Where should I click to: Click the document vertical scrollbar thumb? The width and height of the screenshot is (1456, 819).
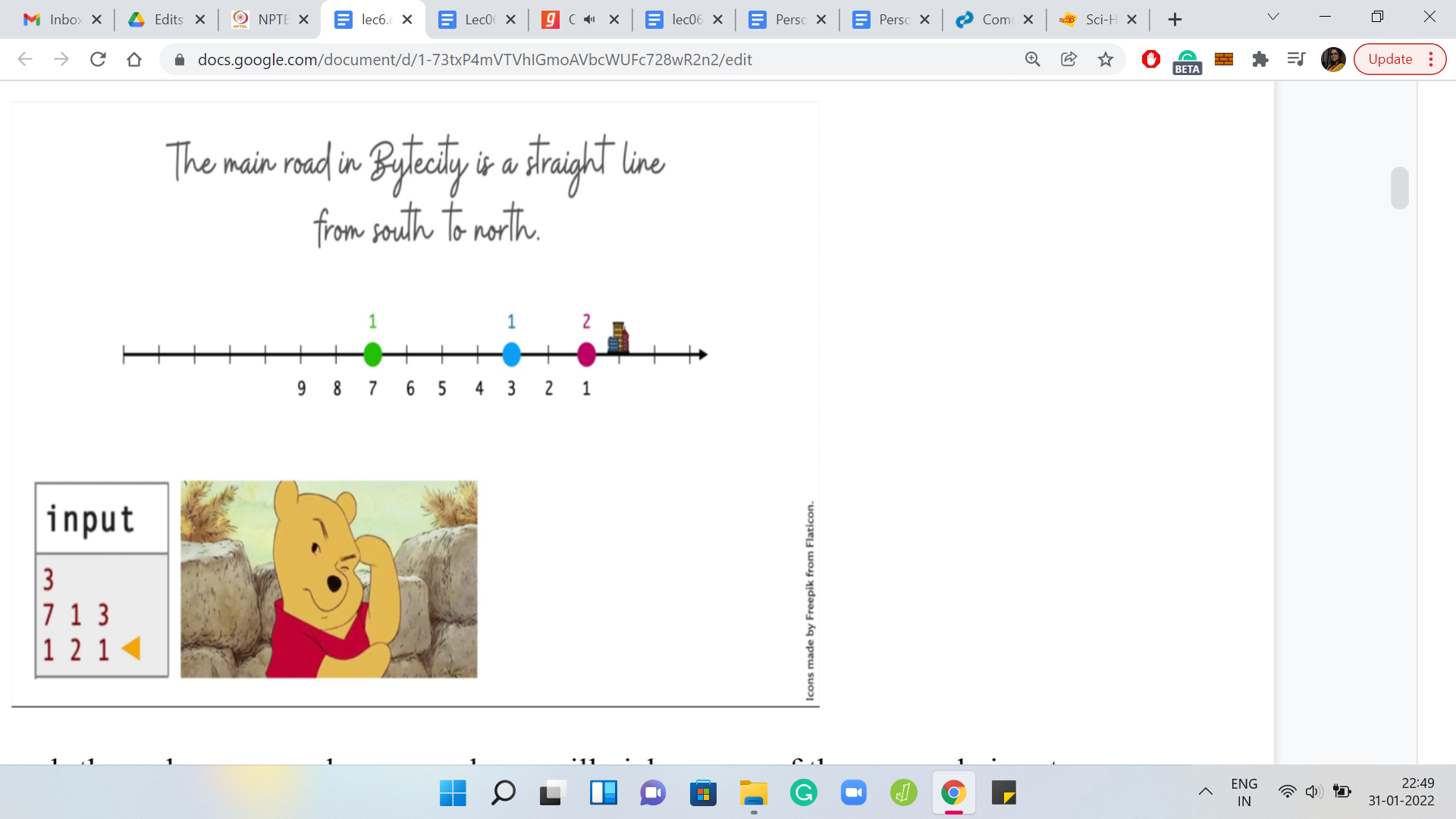click(x=1399, y=188)
